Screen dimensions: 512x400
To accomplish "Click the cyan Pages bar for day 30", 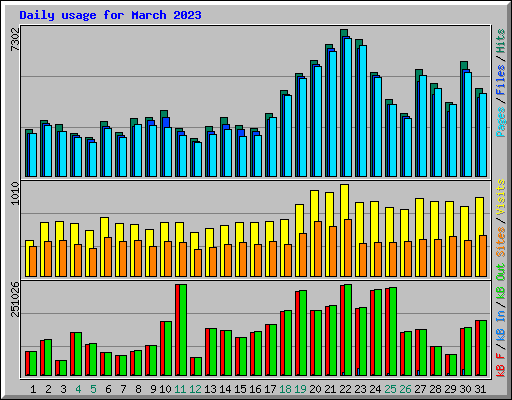I will click(468, 124).
